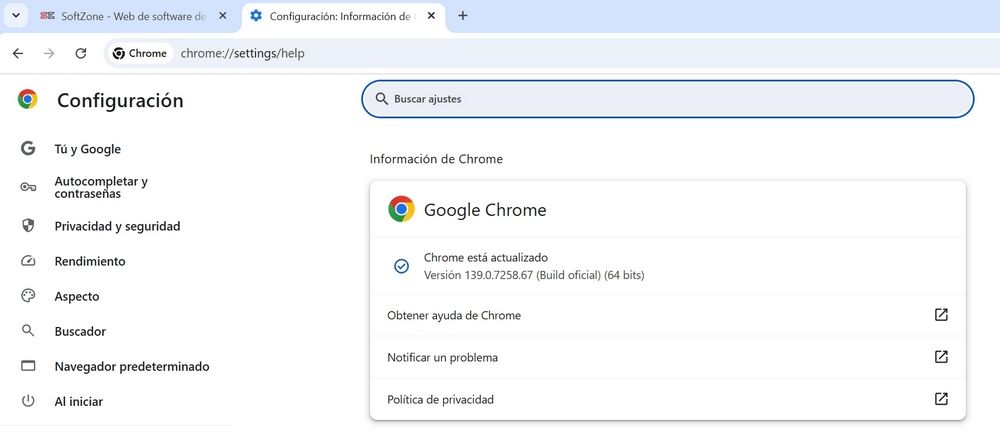
Task: Open Privacidad y seguridad settings
Action: click(117, 226)
